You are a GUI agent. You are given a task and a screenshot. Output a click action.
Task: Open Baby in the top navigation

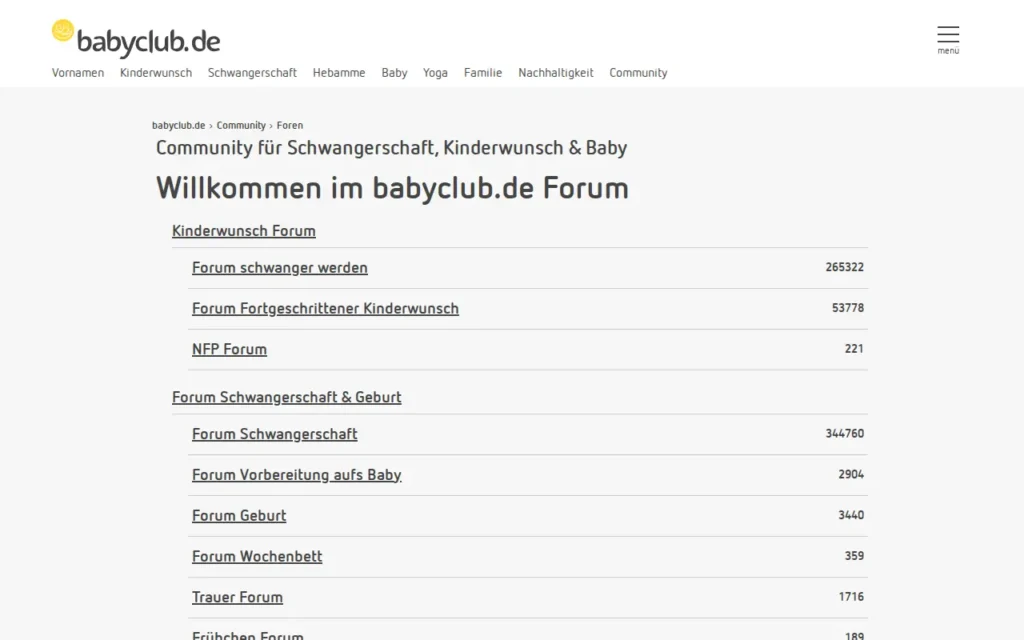(x=394, y=72)
